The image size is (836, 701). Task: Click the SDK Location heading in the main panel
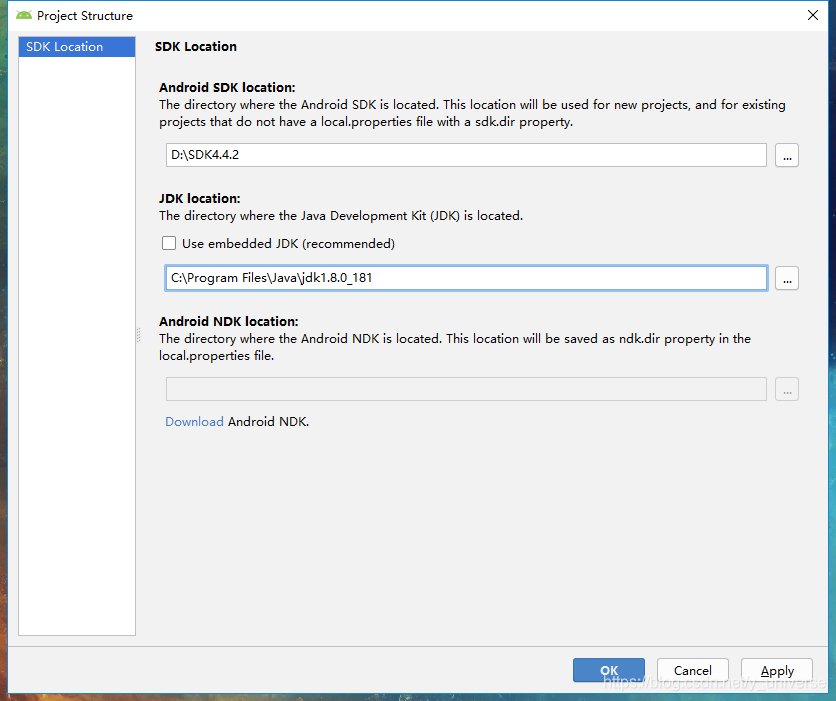coord(196,46)
